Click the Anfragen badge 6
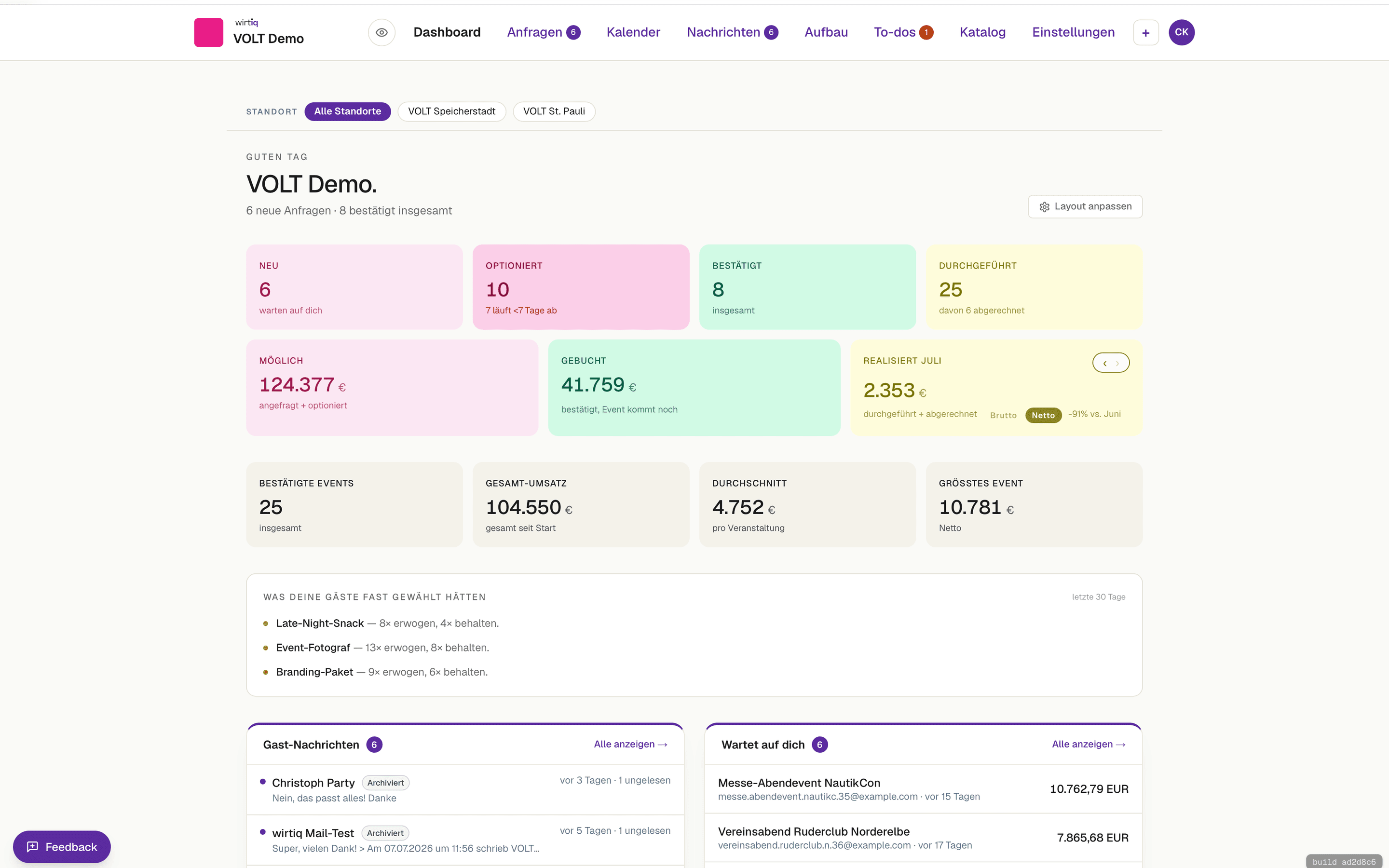 [573, 32]
